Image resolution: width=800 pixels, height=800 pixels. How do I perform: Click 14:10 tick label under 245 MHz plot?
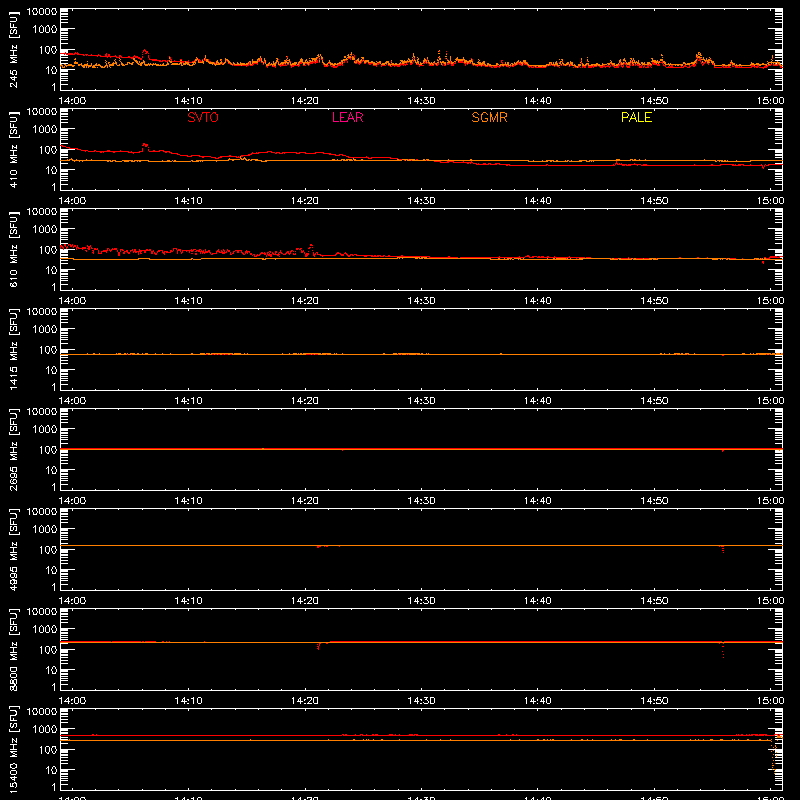tap(188, 101)
